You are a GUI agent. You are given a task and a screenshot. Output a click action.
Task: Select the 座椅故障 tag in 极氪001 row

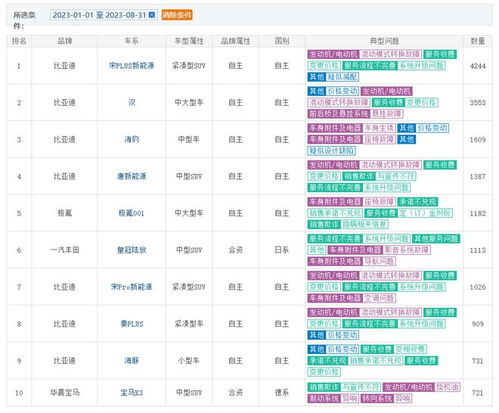click(379, 202)
